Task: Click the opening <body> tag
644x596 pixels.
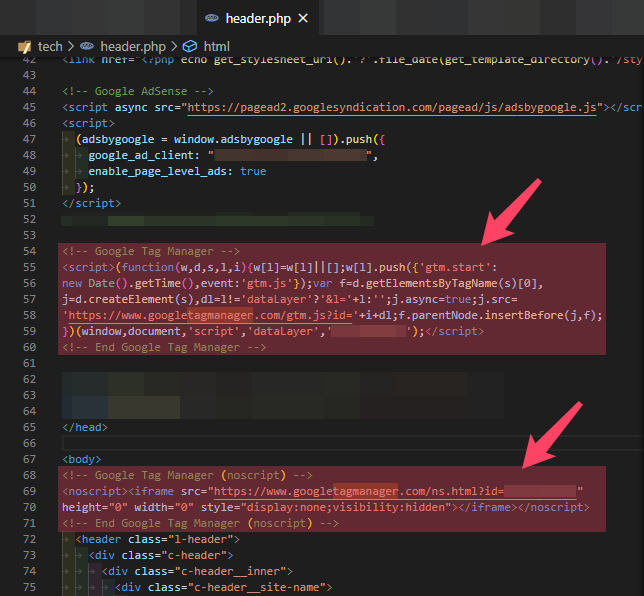Action: tap(82, 459)
